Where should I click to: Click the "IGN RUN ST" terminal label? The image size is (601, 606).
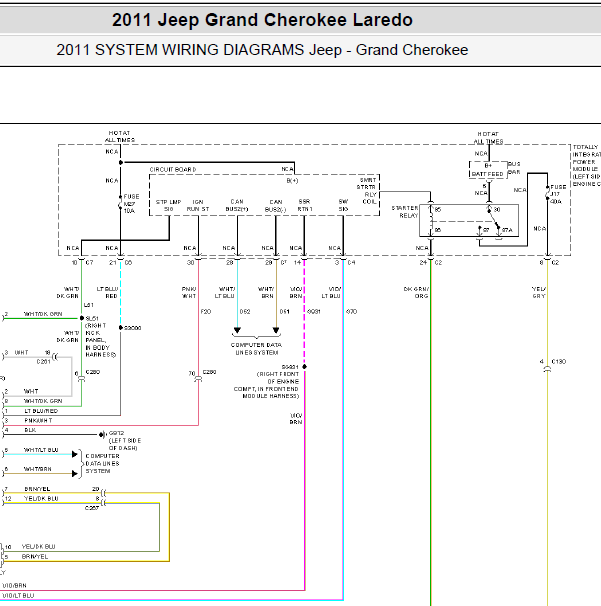[x=198, y=206]
